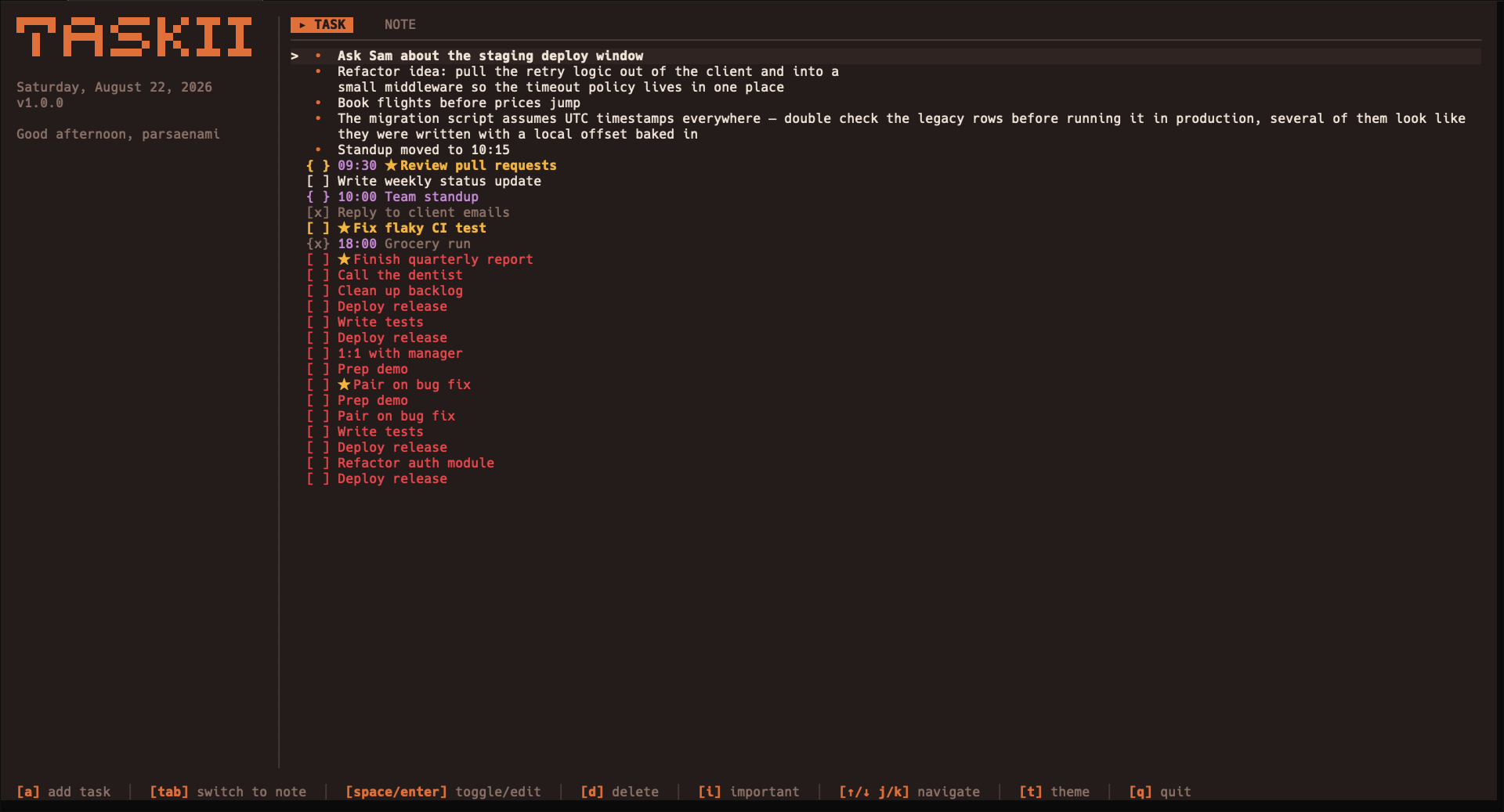The width and height of the screenshot is (1504, 812).
Task: Select task "Clean up backlog"
Action: [x=400, y=291]
